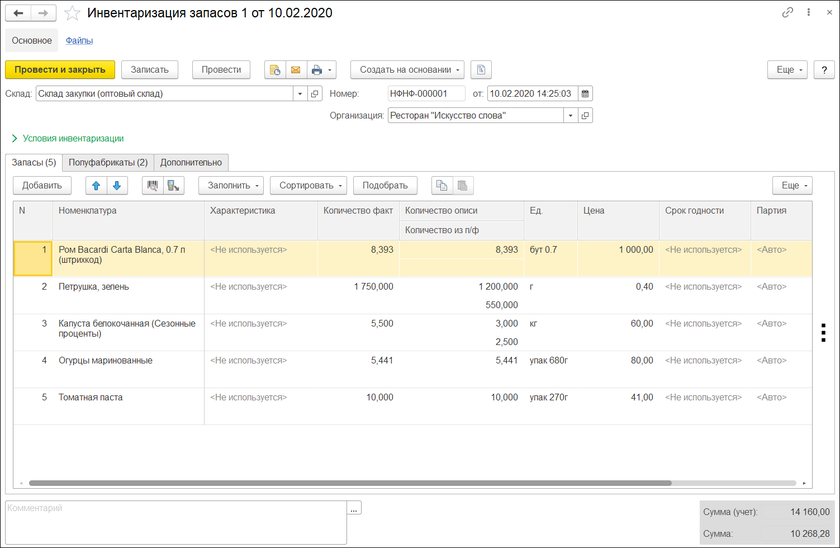This screenshot has width=840, height=548.
Task: Click the copy link chain icon
Action: [x=787, y=13]
